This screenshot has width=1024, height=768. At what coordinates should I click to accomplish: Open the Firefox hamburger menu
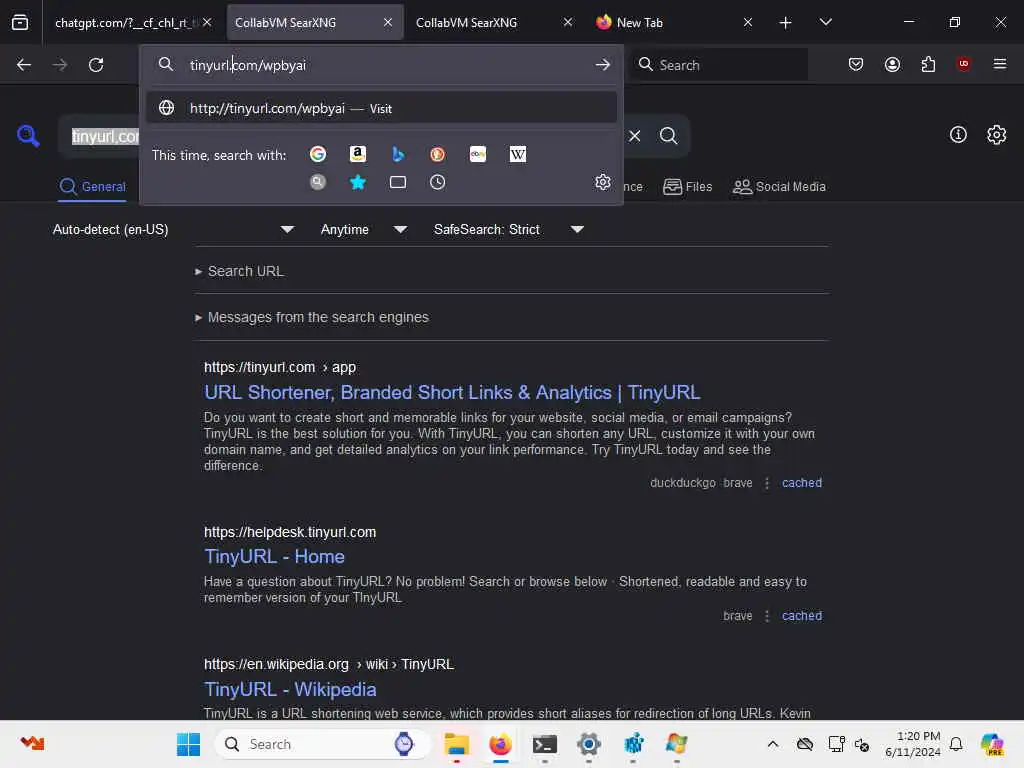[x=1000, y=64]
